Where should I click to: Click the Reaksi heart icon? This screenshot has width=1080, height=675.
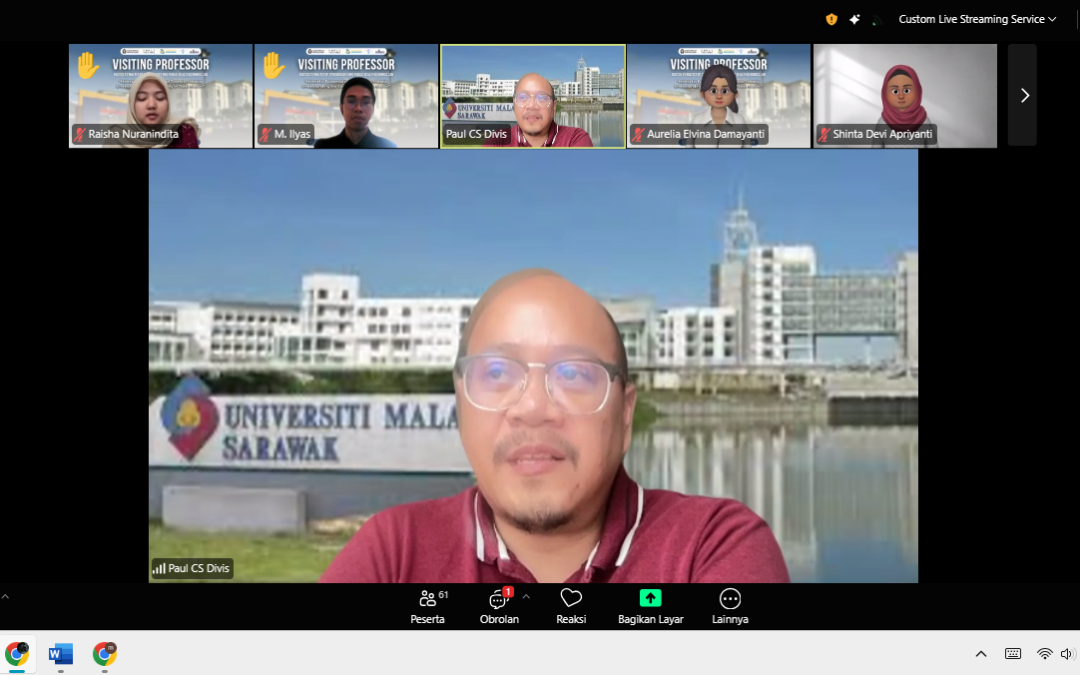pyautogui.click(x=571, y=606)
